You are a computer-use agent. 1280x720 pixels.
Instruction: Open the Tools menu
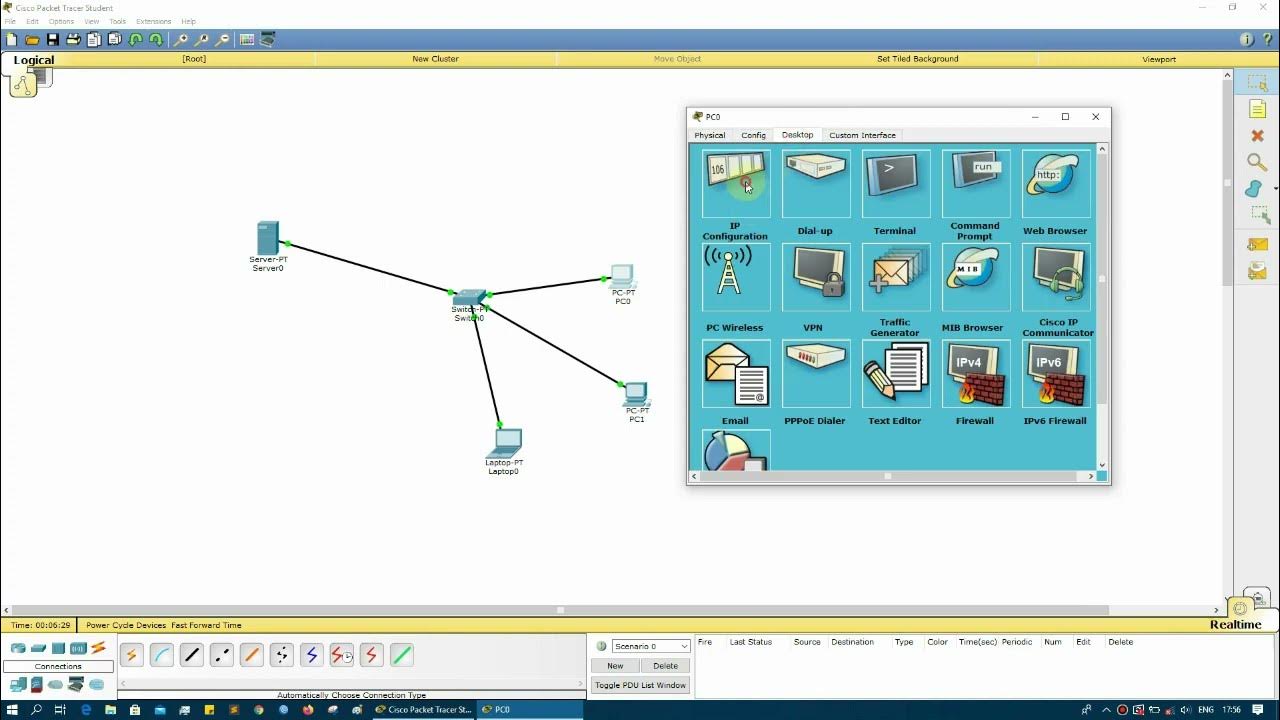pyautogui.click(x=117, y=21)
